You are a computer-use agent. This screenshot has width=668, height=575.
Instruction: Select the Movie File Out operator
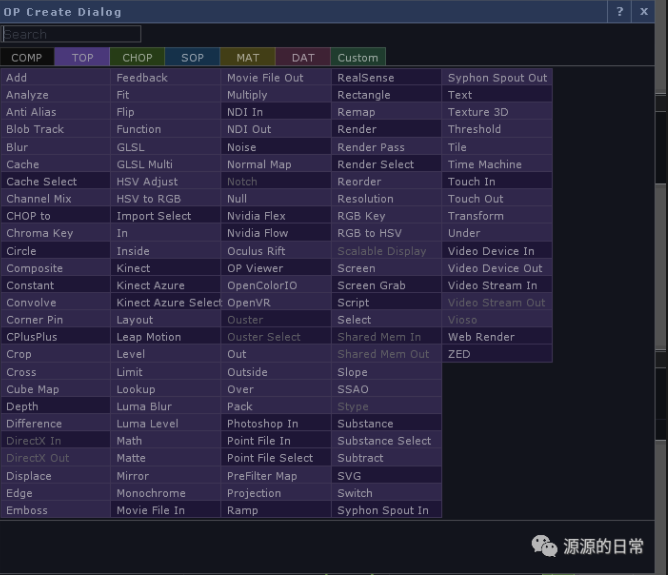click(x=276, y=78)
